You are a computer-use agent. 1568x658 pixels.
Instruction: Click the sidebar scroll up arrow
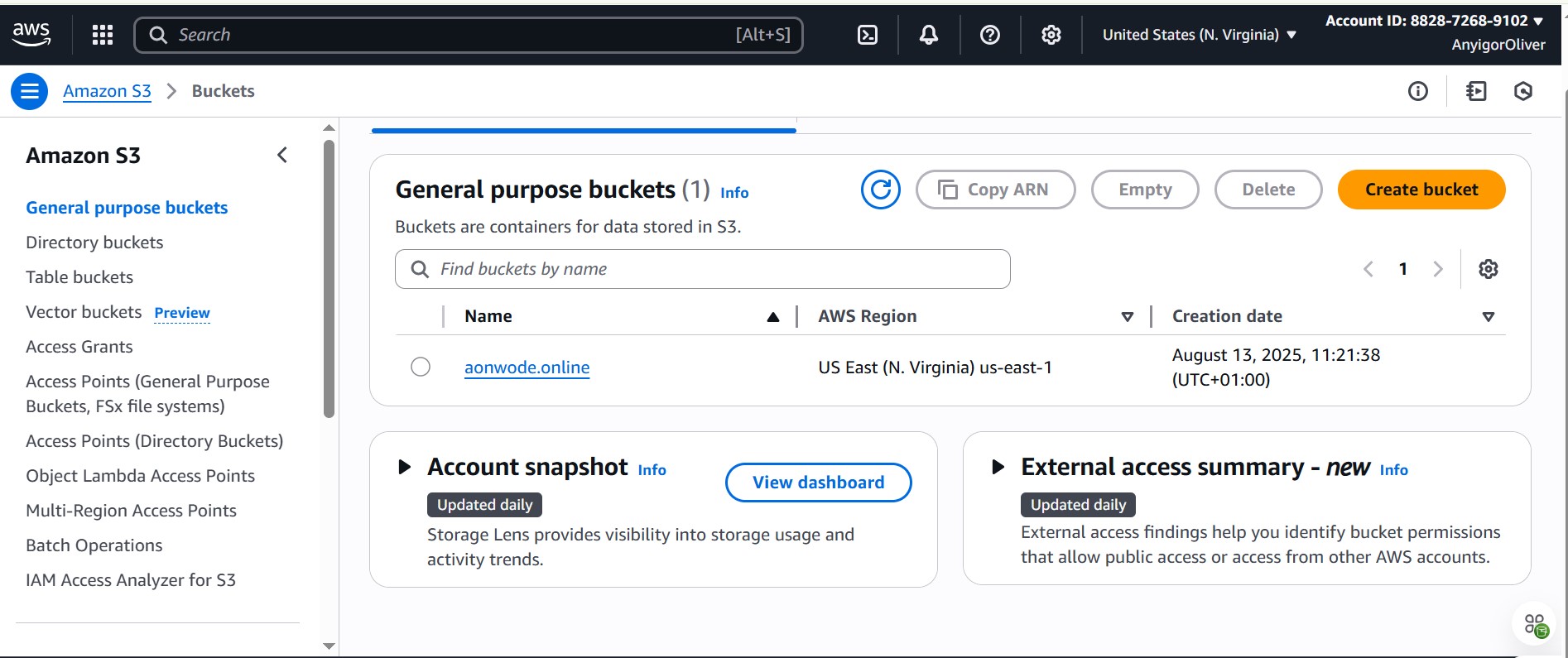click(x=329, y=127)
